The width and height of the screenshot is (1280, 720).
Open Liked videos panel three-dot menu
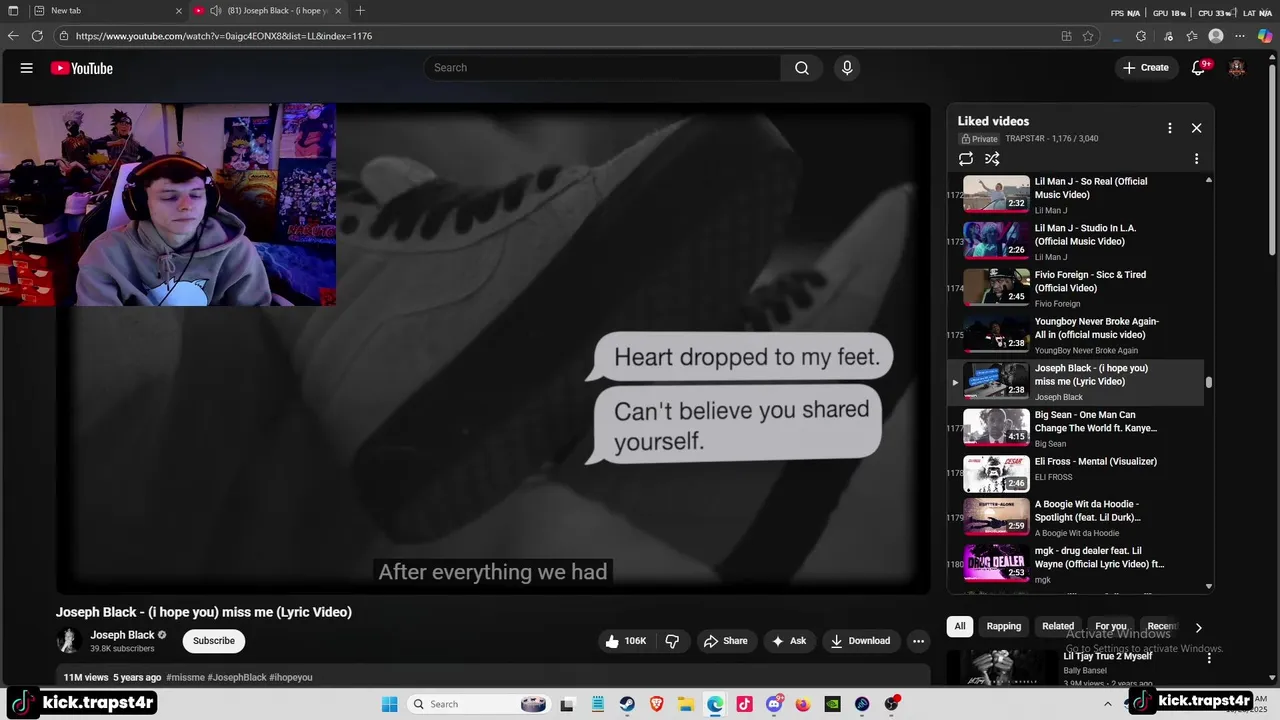point(1169,128)
